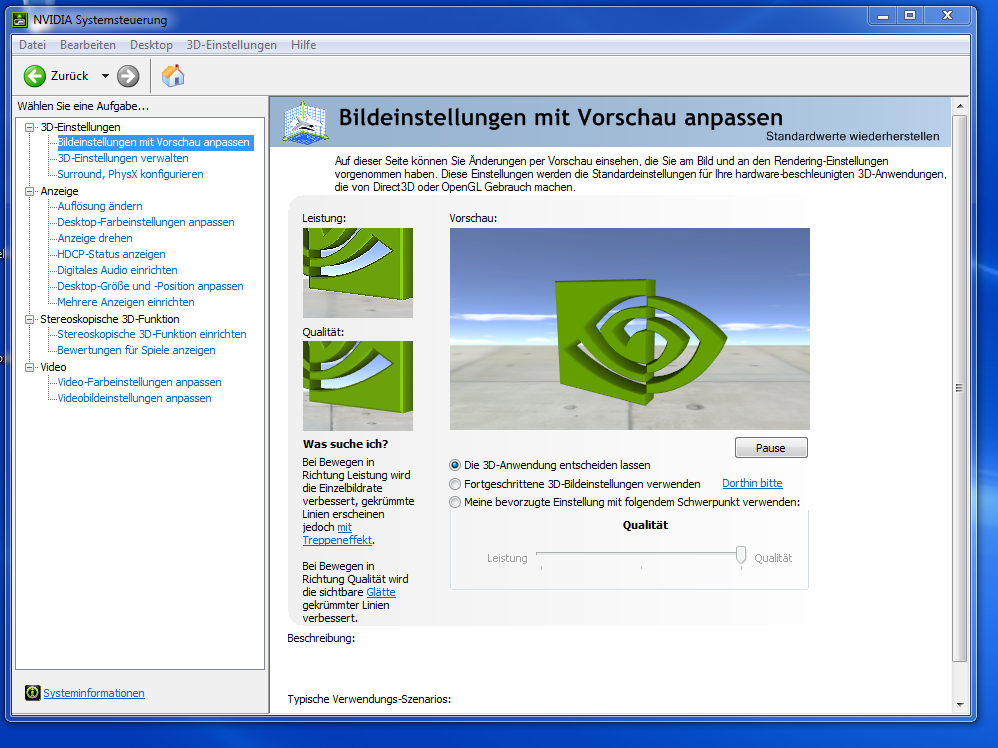Click the scrollbar down arrow
The height and width of the screenshot is (748, 998).
(959, 704)
